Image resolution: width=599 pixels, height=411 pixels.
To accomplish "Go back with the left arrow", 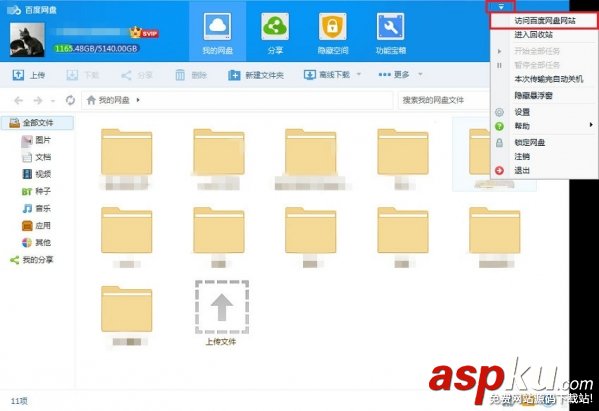I will pos(18,100).
